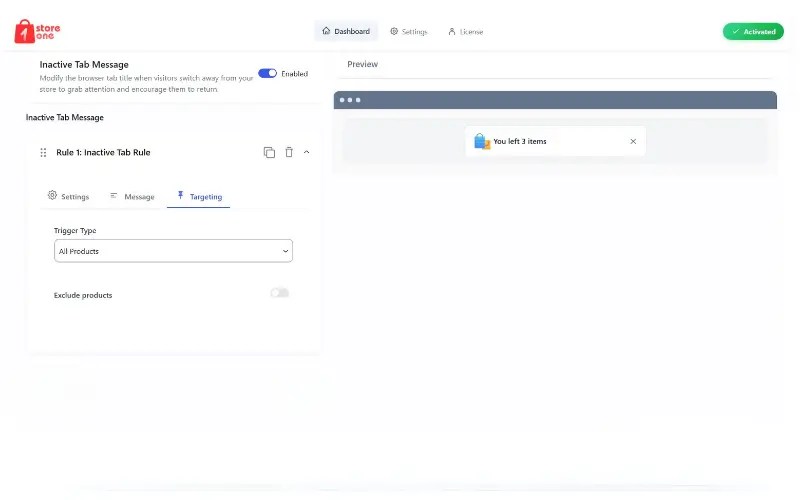
Task: Switch to the Message tab
Action: click(x=132, y=196)
